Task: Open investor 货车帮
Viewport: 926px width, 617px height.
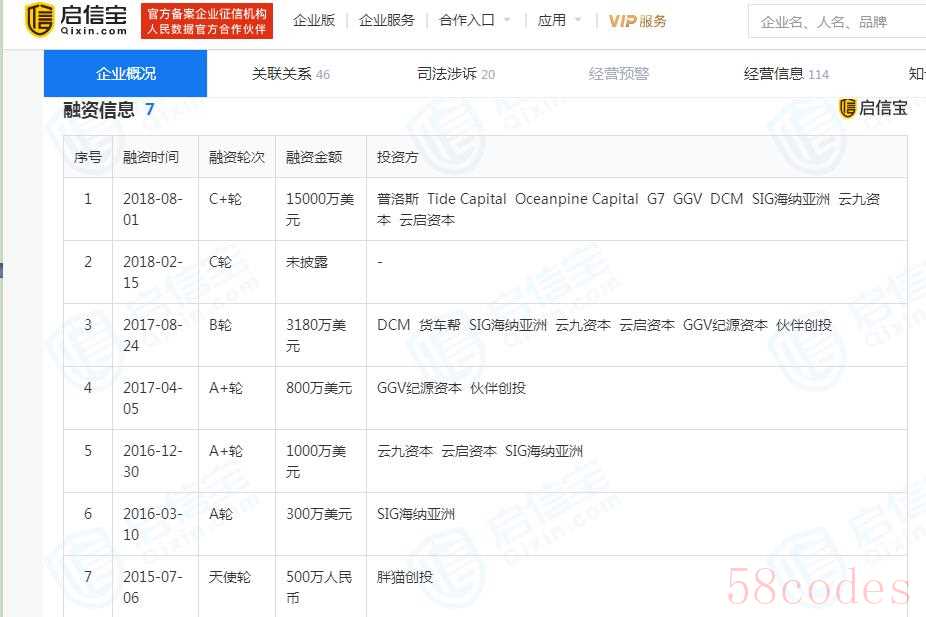Action: tap(439, 325)
